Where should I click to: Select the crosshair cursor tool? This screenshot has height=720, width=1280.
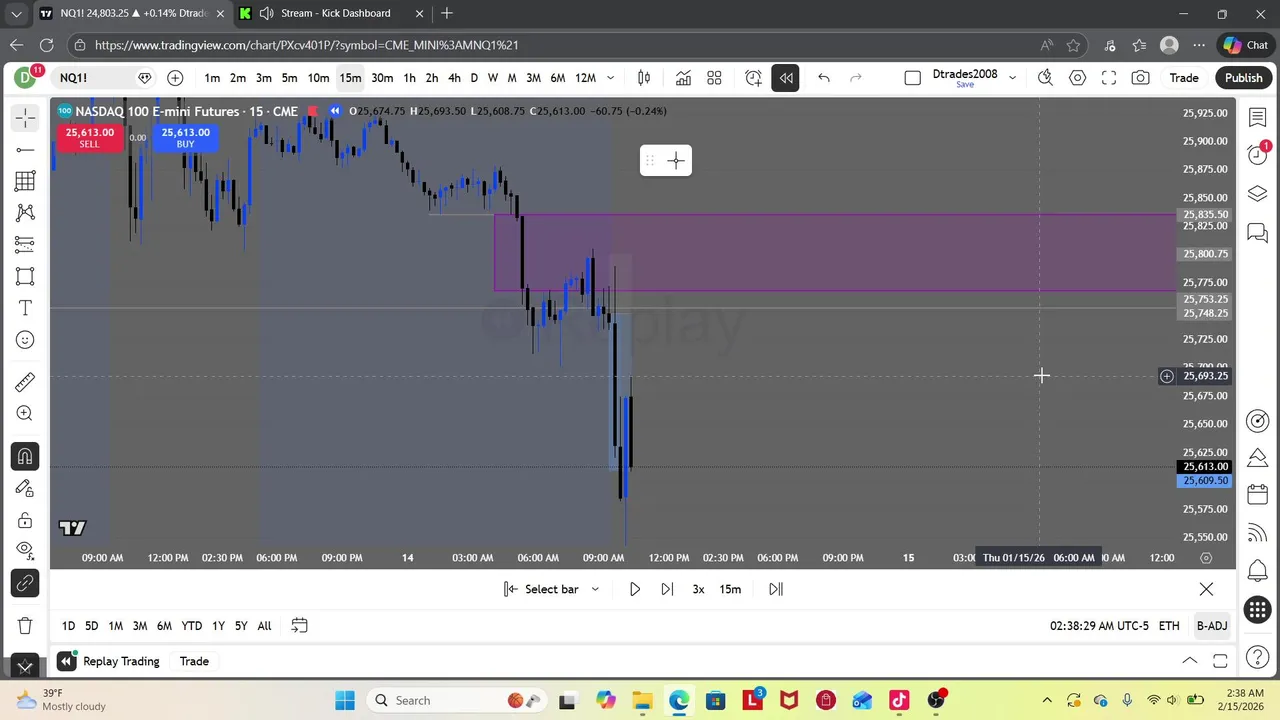(x=25, y=118)
